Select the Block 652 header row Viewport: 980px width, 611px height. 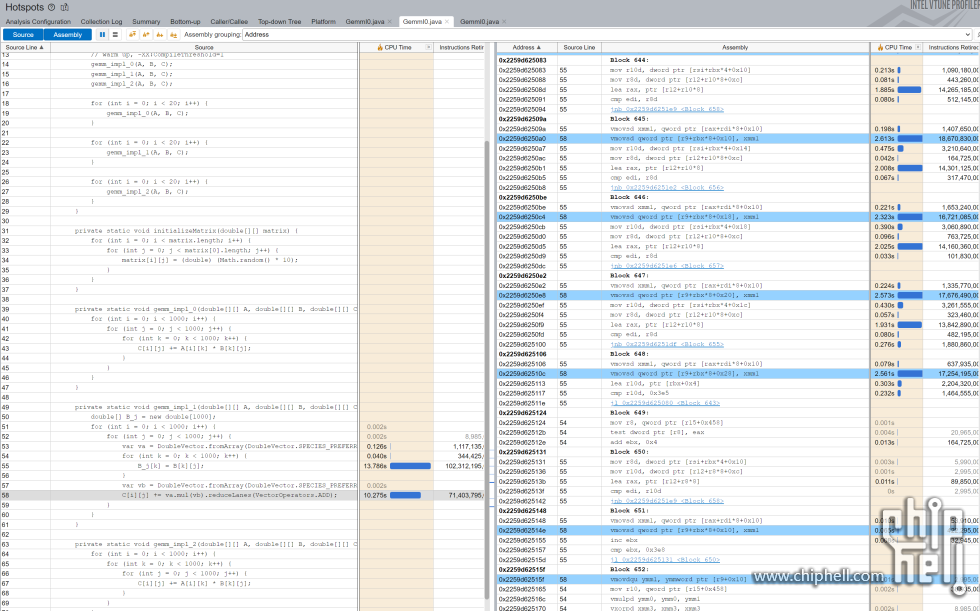point(738,570)
